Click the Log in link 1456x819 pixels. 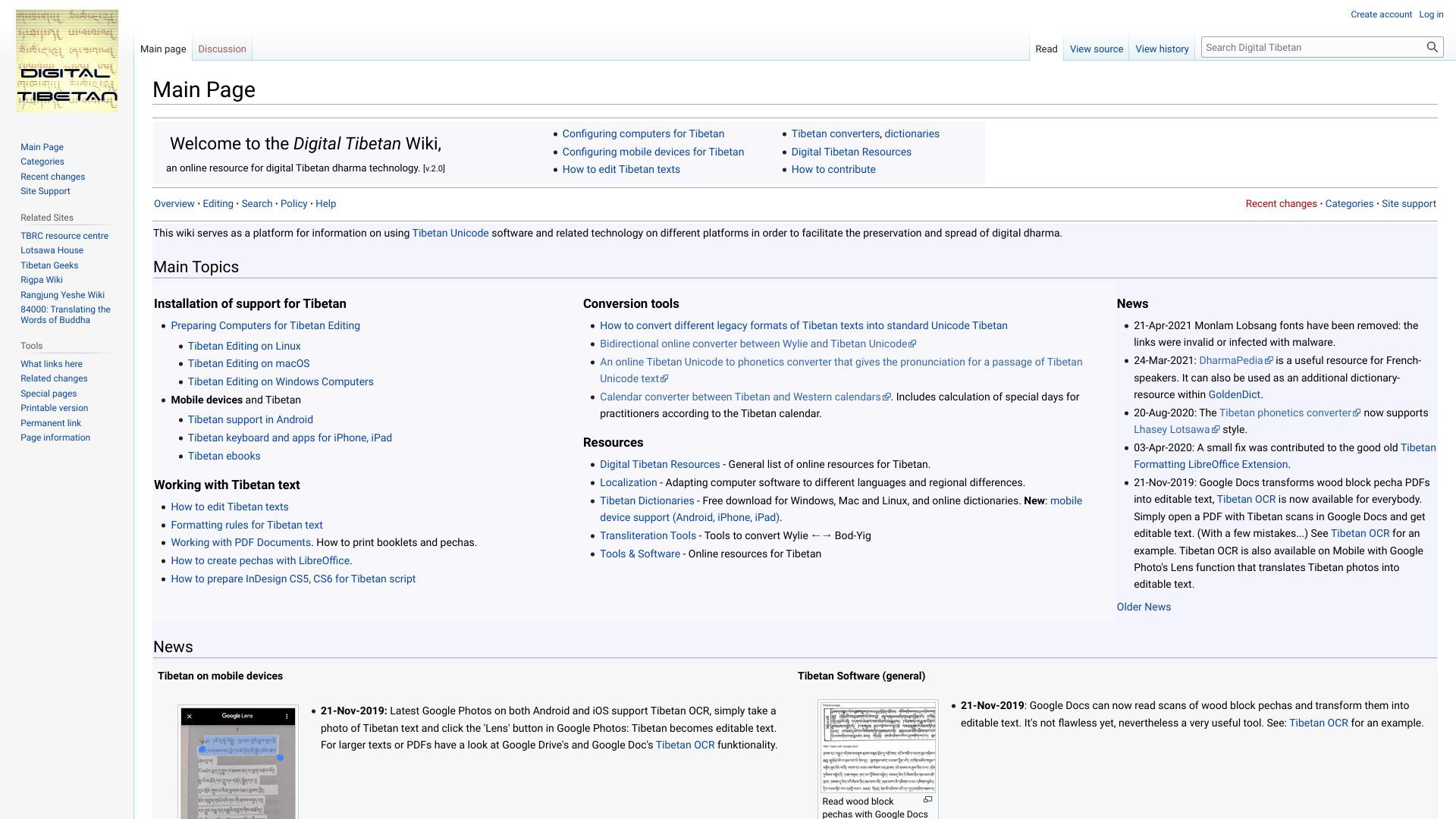[x=1431, y=14]
